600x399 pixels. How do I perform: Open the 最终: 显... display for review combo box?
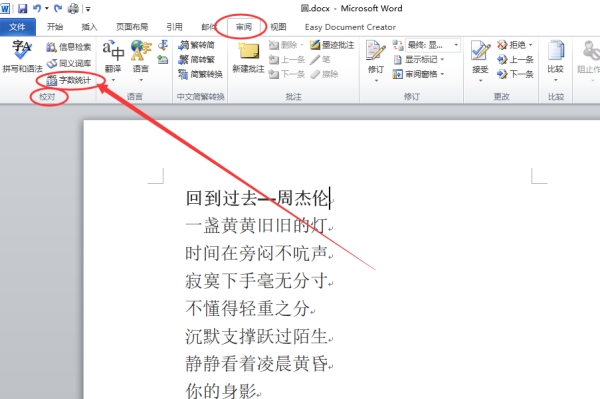(x=433, y=45)
